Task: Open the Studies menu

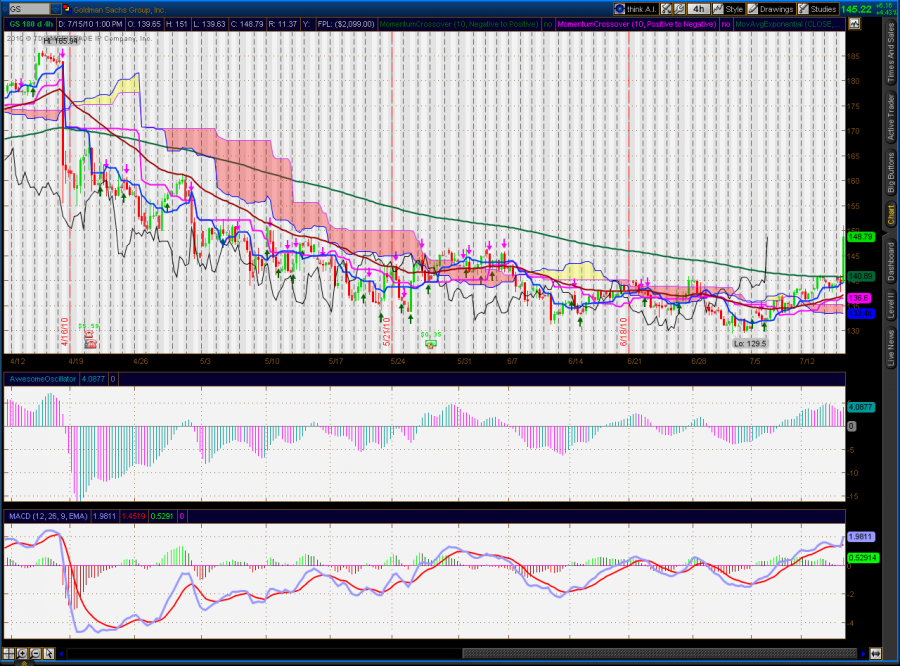Action: tap(817, 9)
